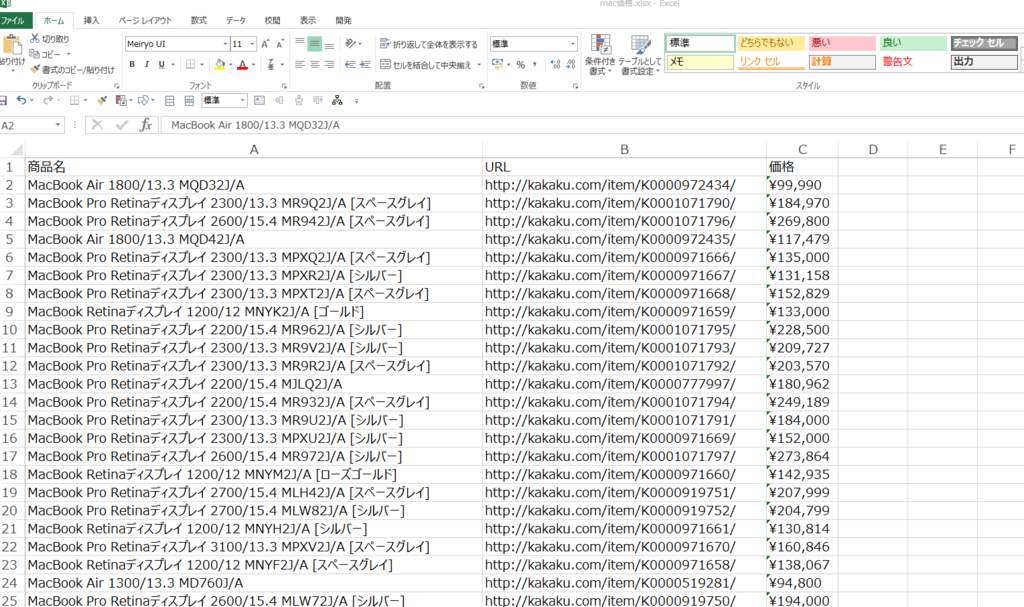Open the font size 11 dropdown
This screenshot has height=607, width=1024.
point(252,44)
